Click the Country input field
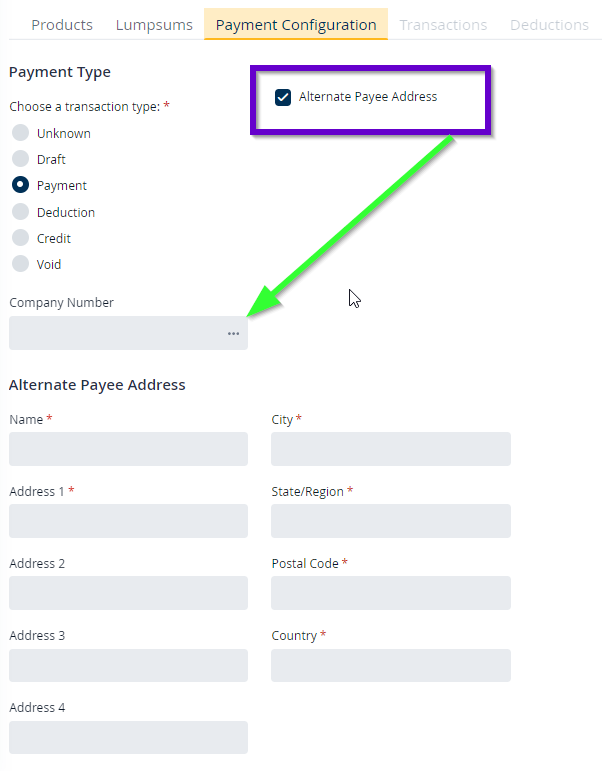 click(x=390, y=665)
